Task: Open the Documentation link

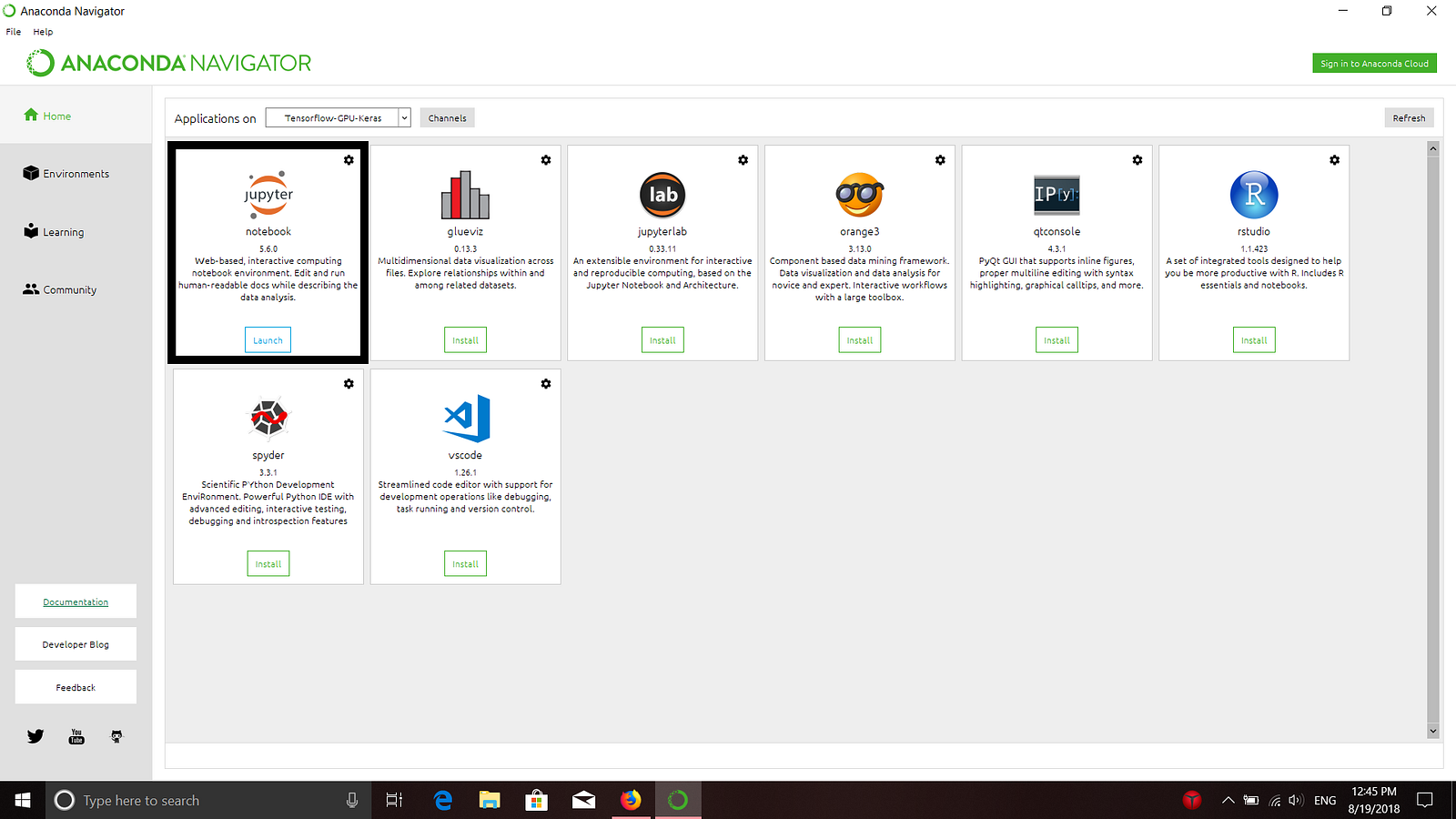Action: pos(76,602)
